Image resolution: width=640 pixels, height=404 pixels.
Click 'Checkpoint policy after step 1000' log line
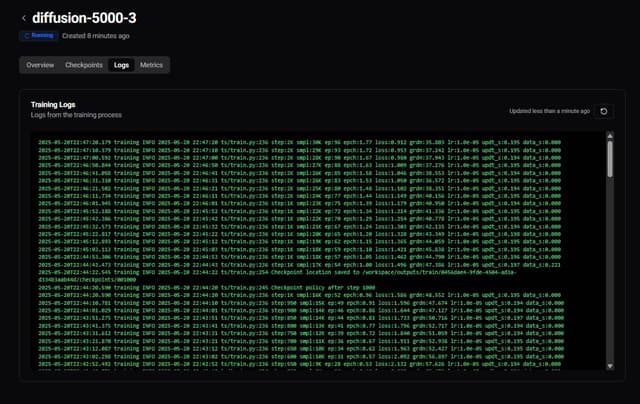[x=207, y=288]
